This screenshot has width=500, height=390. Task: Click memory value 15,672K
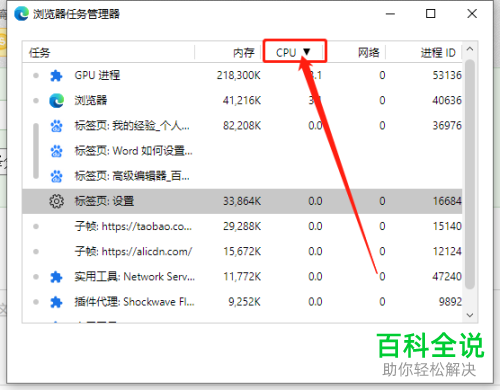click(x=242, y=252)
